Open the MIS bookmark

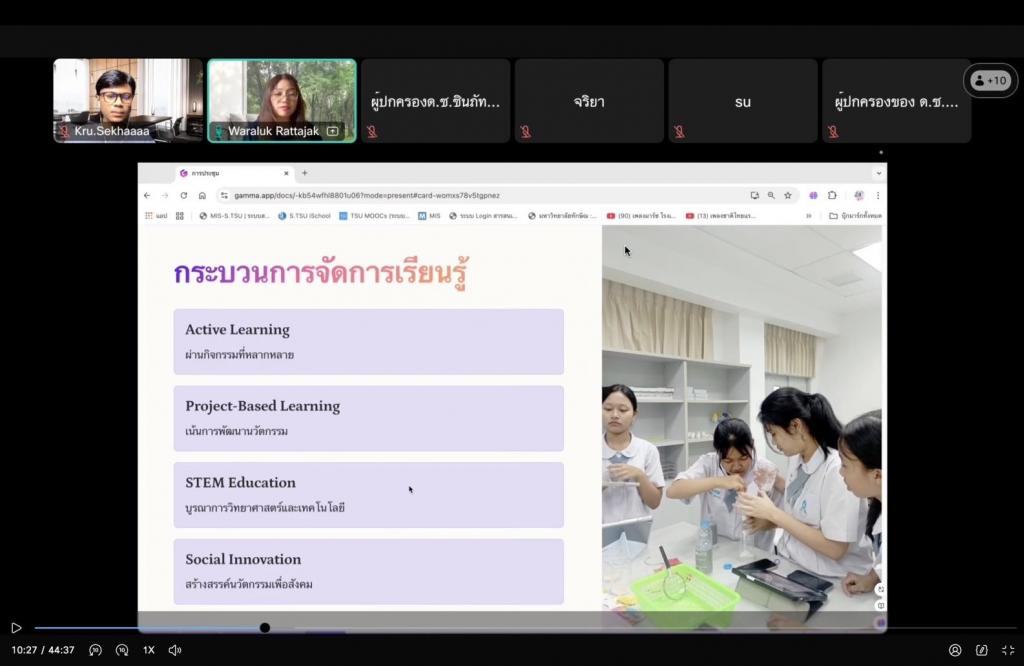[429, 215]
